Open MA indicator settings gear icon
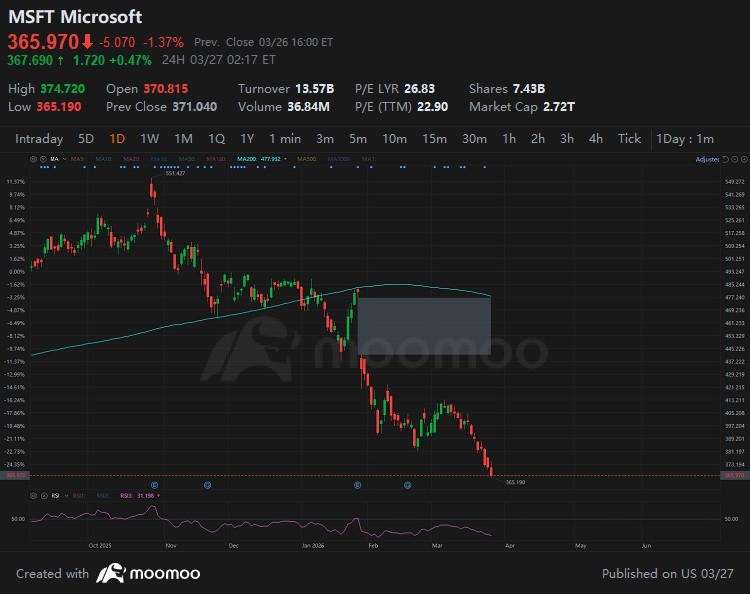Screen dimensions: 750x594 pyautogui.click(x=33, y=159)
